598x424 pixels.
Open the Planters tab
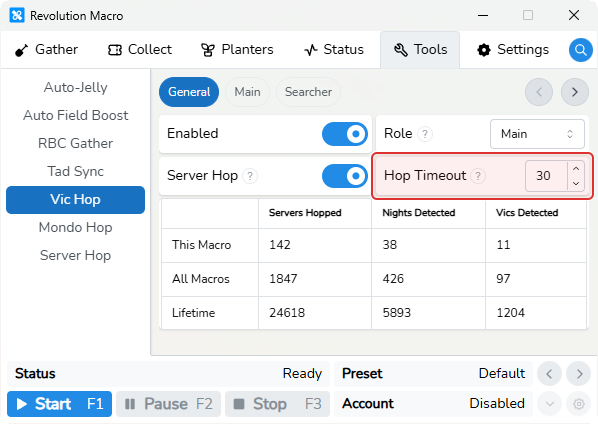point(237,50)
